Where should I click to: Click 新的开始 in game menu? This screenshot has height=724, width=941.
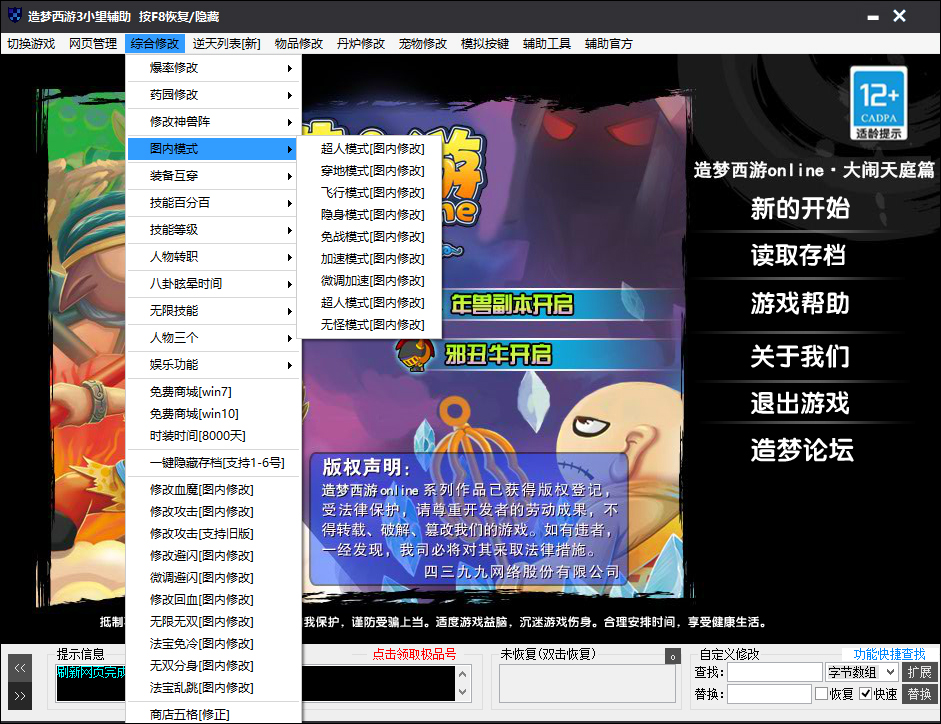coord(800,209)
